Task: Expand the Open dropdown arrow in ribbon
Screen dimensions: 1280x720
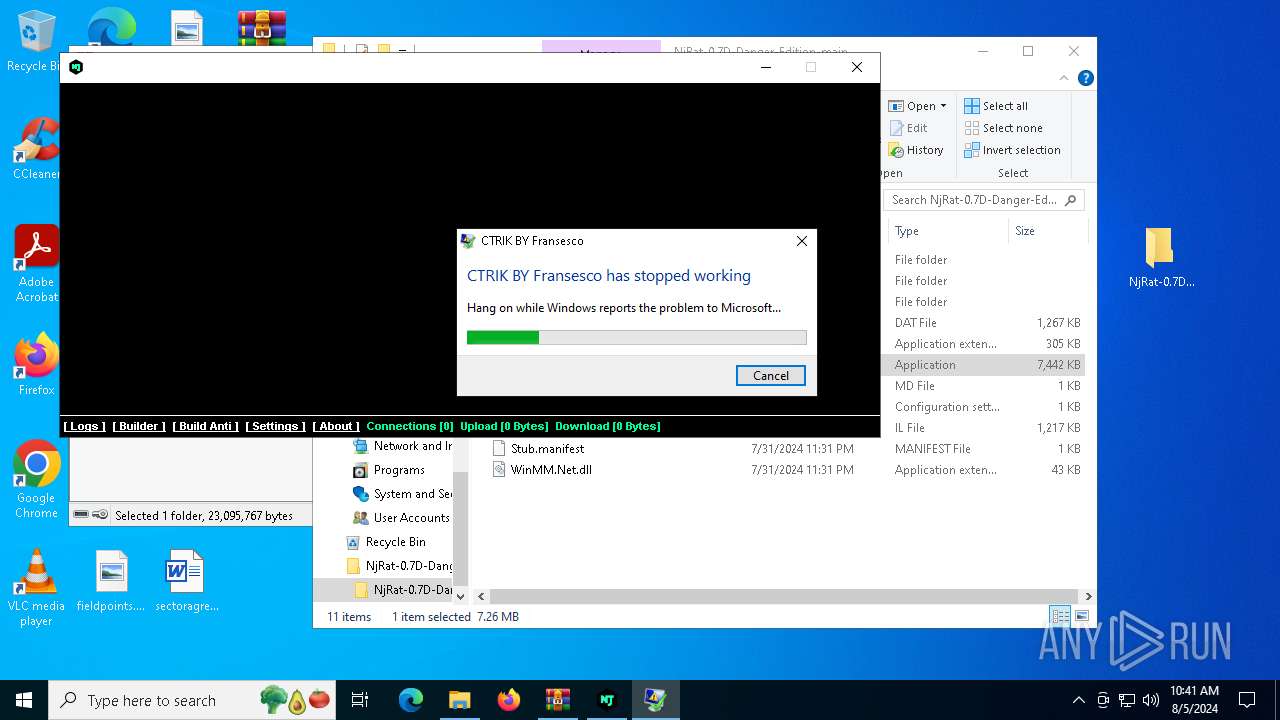Action: pyautogui.click(x=943, y=106)
